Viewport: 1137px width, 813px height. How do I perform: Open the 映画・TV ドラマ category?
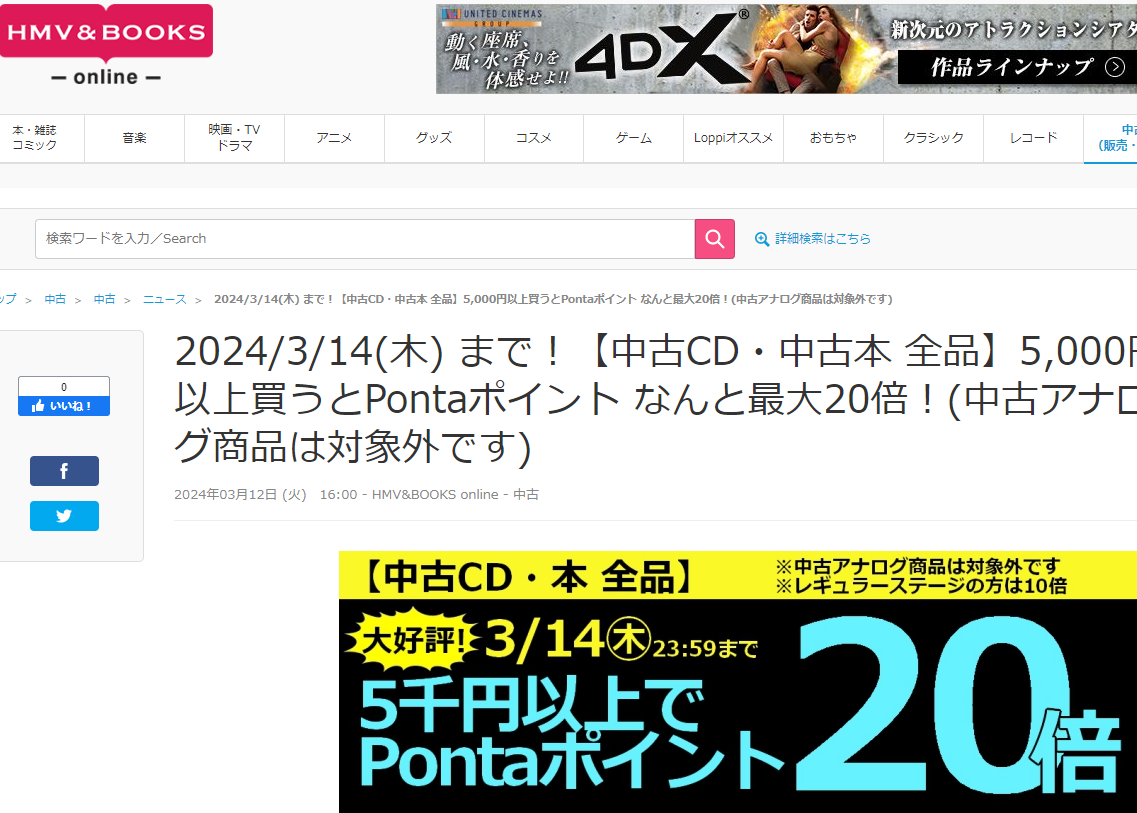coord(234,138)
